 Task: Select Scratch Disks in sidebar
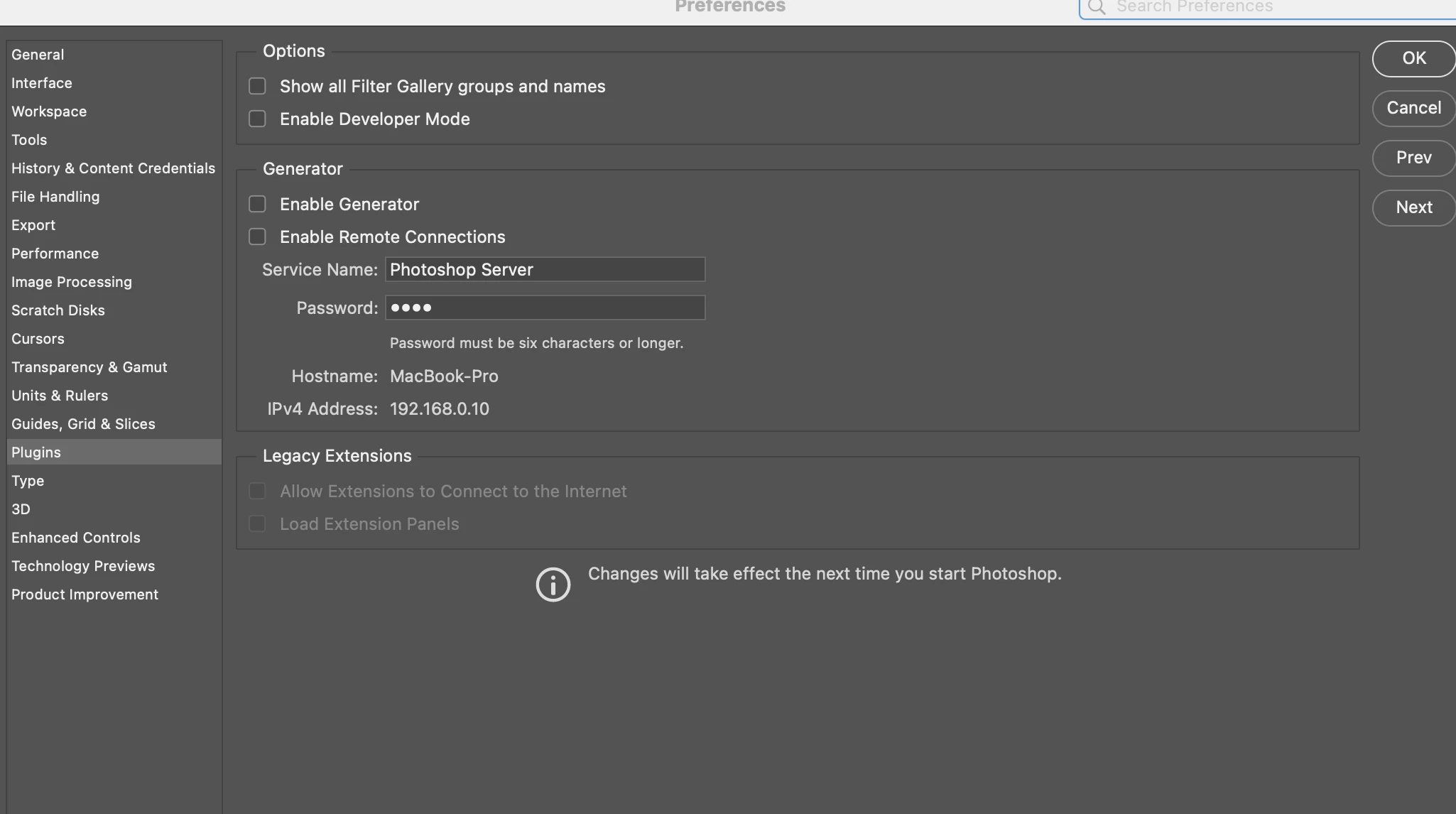click(x=58, y=310)
